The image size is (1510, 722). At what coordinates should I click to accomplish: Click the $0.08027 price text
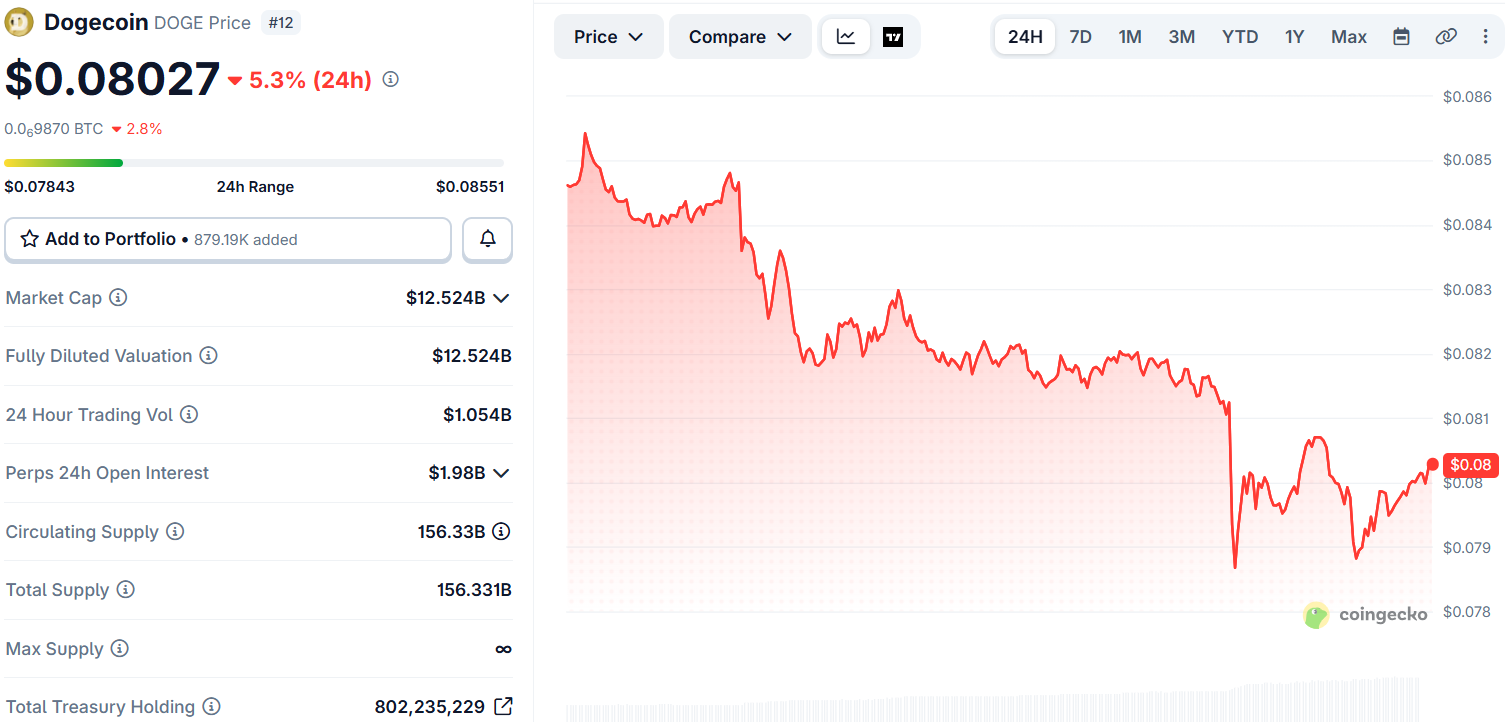(112, 79)
